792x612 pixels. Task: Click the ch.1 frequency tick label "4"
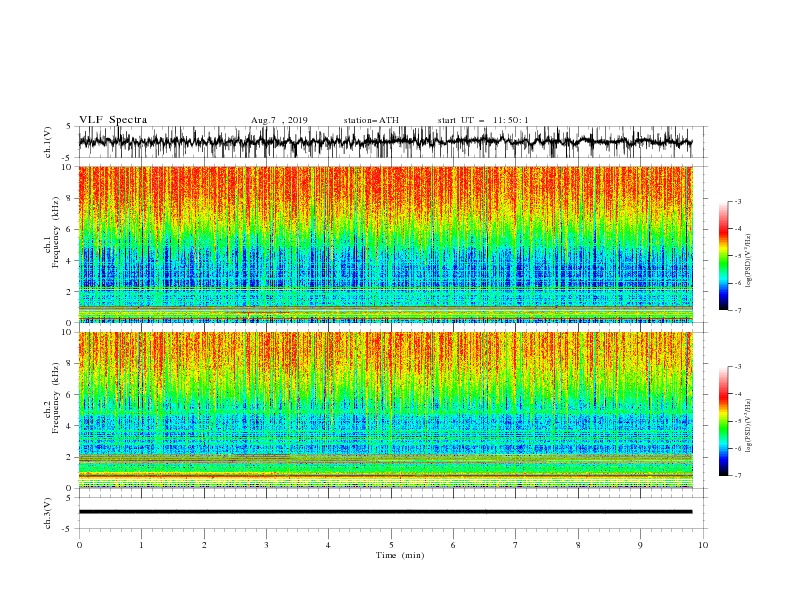(70, 261)
